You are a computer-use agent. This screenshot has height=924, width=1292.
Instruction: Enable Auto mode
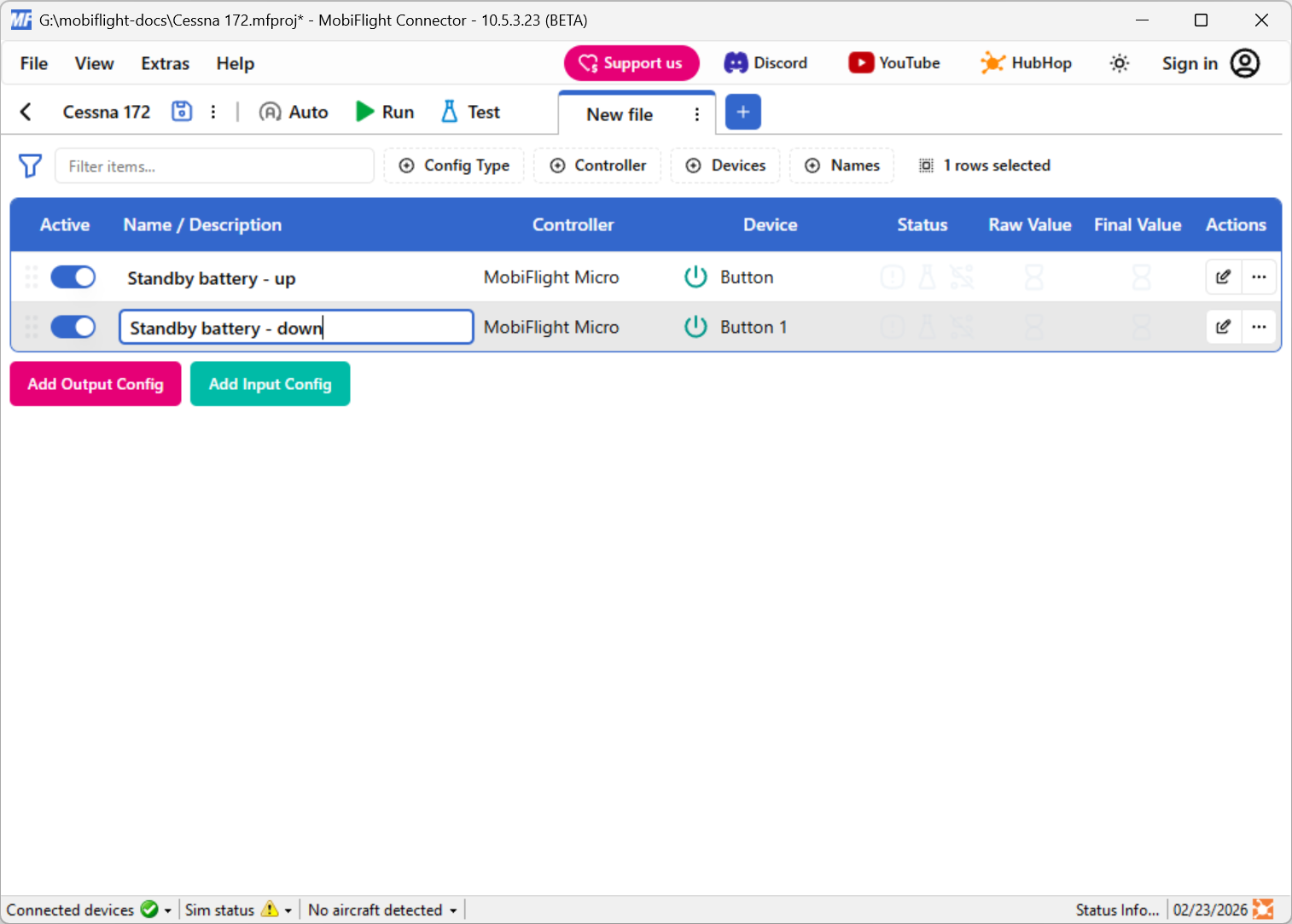[293, 111]
